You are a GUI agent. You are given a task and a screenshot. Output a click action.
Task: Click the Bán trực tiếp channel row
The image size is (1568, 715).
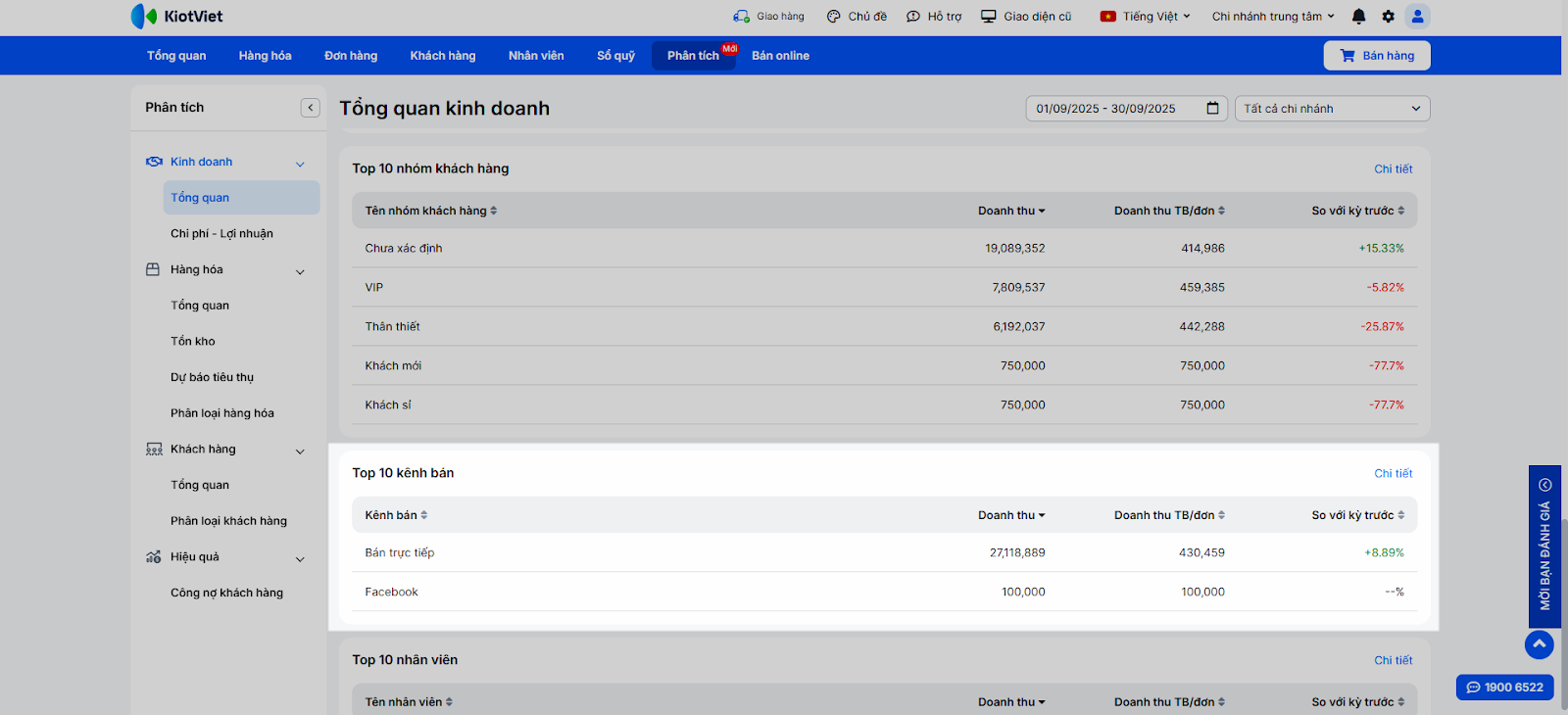pyautogui.click(x=885, y=553)
